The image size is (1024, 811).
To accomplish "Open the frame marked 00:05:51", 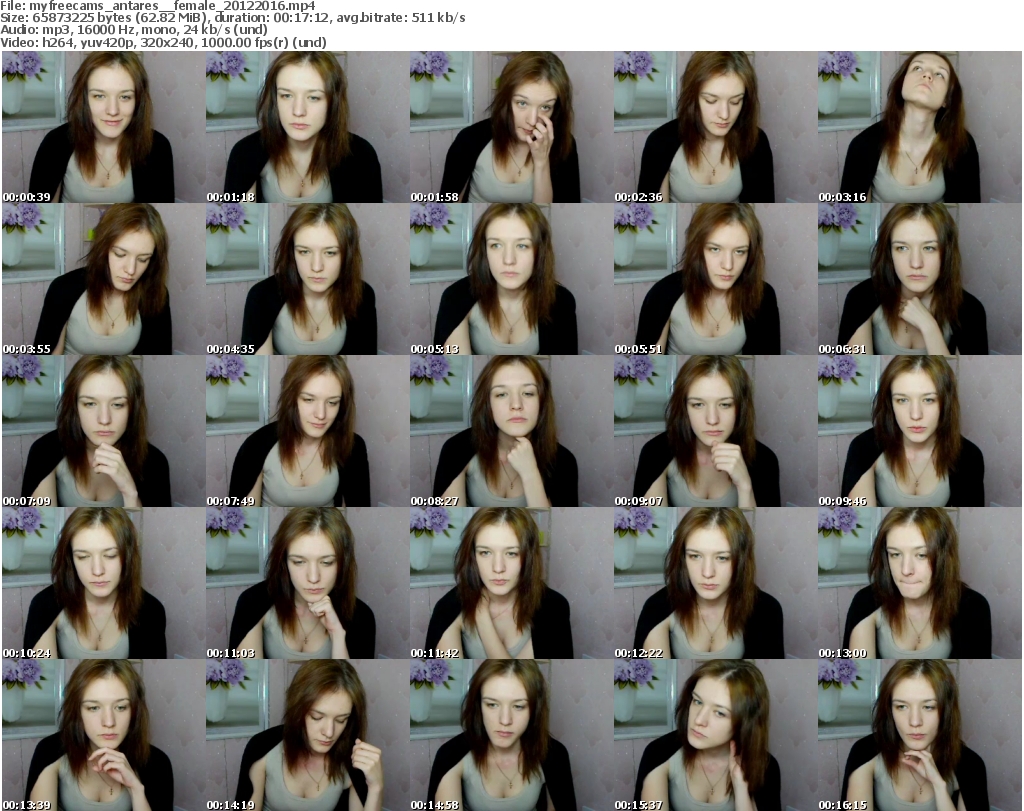I will point(715,279).
